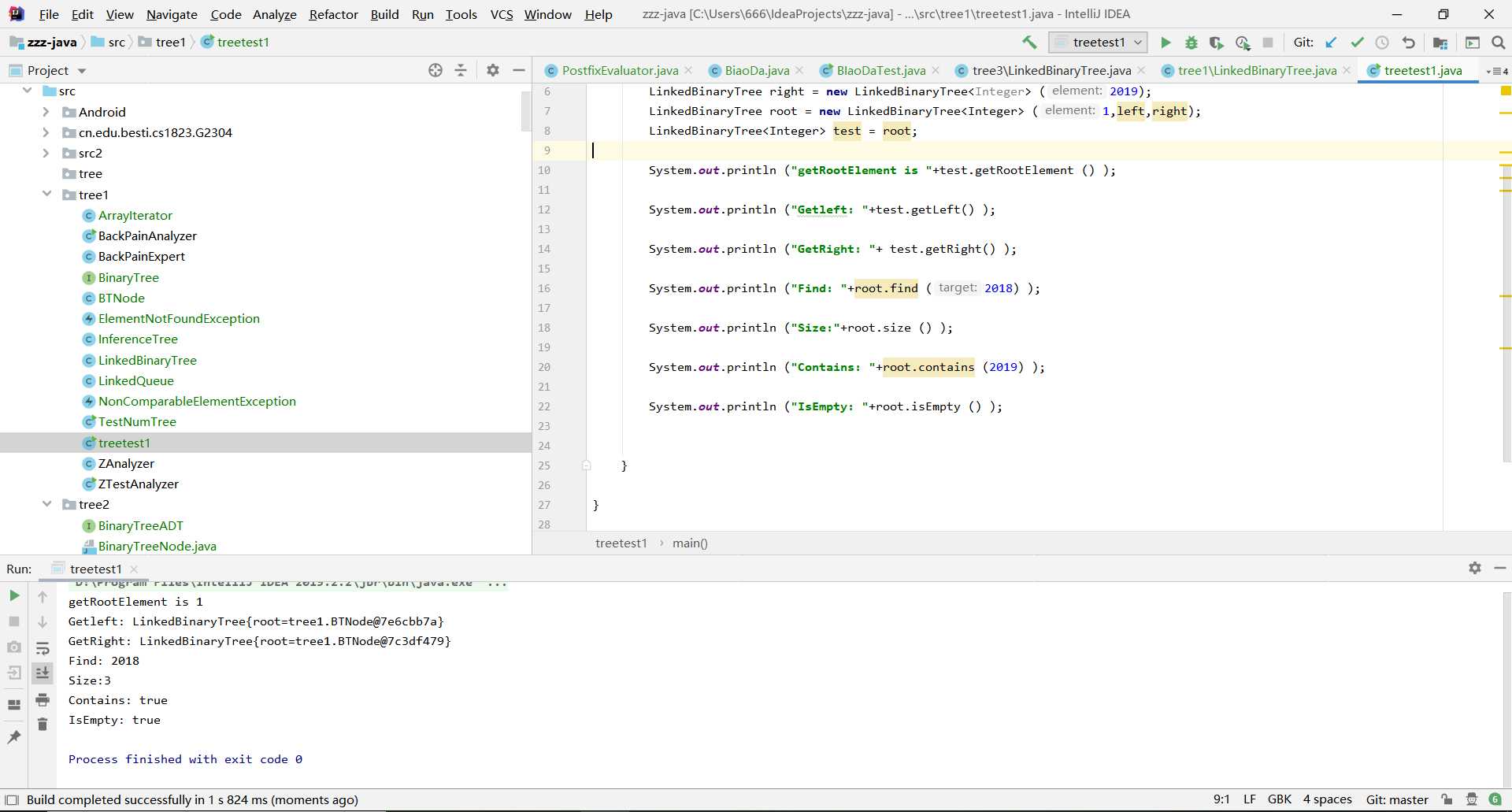The width and height of the screenshot is (1512, 812).
Task: Open the Analyze menu
Action: click(x=274, y=14)
